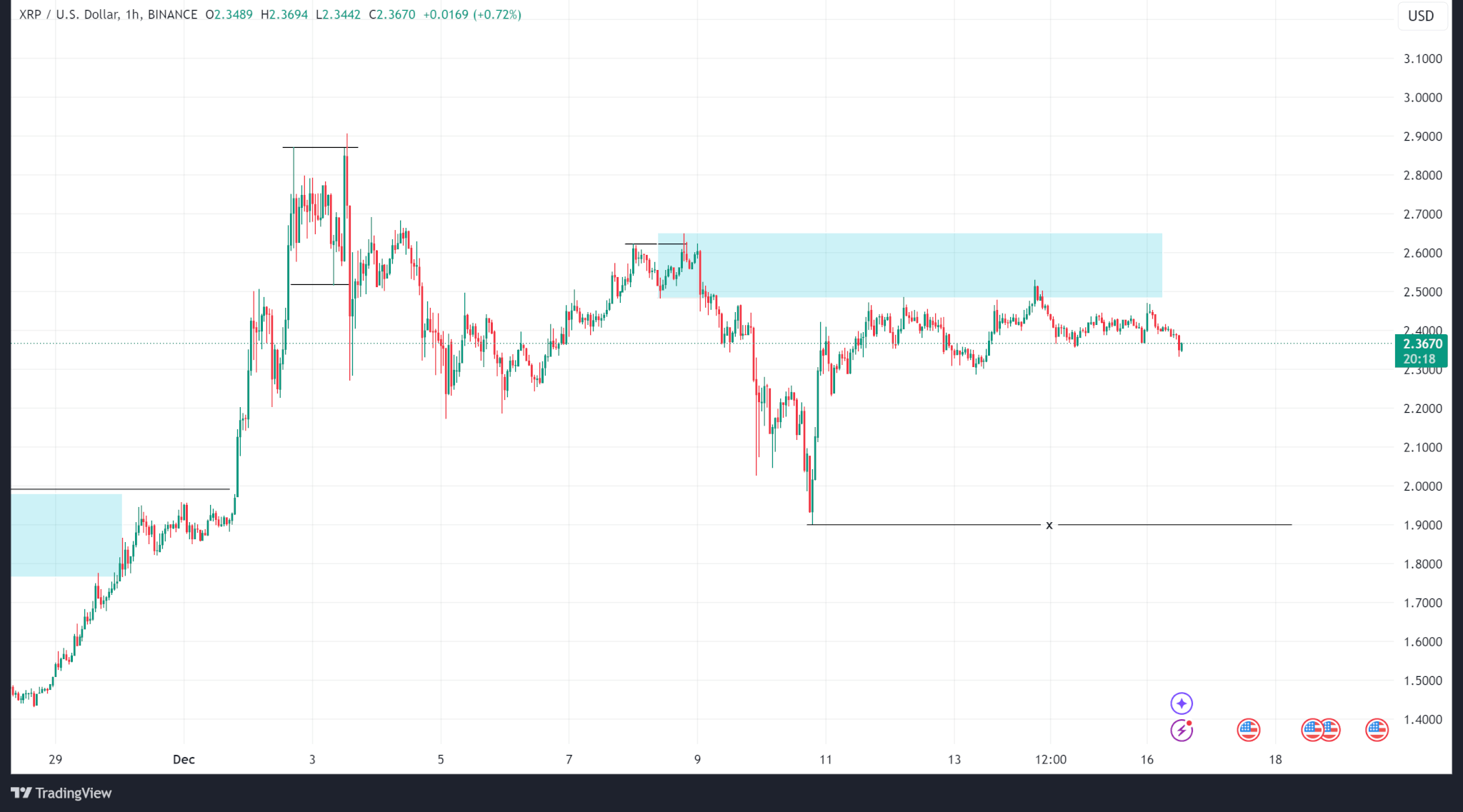Screen dimensions: 1463x812
Task: Click the 18 date label on time axis
Action: coord(1276,759)
